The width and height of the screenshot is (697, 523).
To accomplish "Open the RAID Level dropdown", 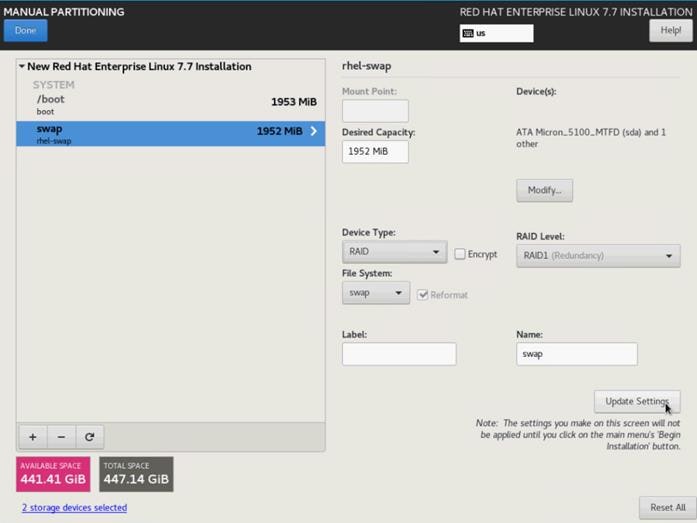I will [598, 256].
